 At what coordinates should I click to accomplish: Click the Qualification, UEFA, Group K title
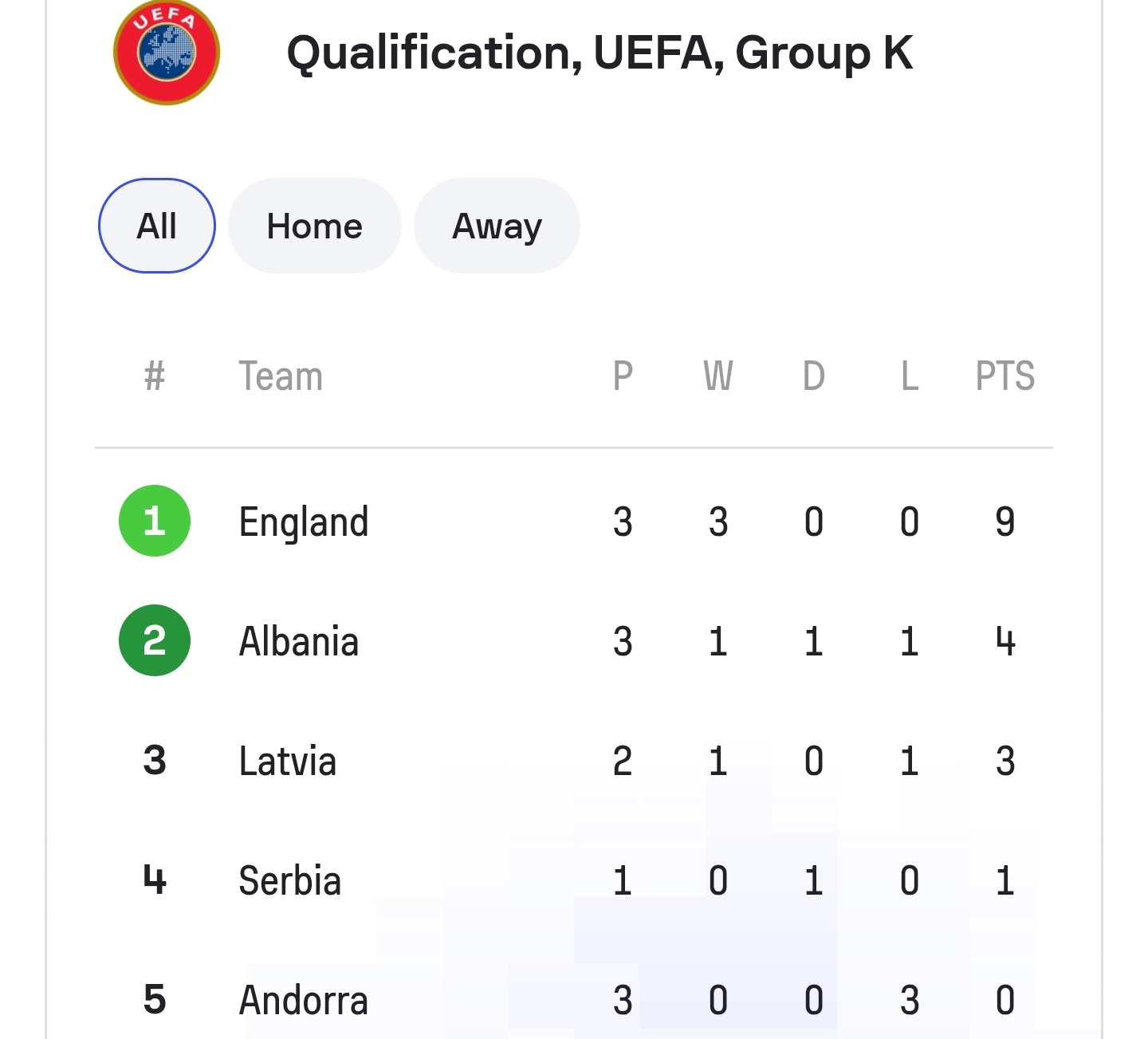(600, 53)
